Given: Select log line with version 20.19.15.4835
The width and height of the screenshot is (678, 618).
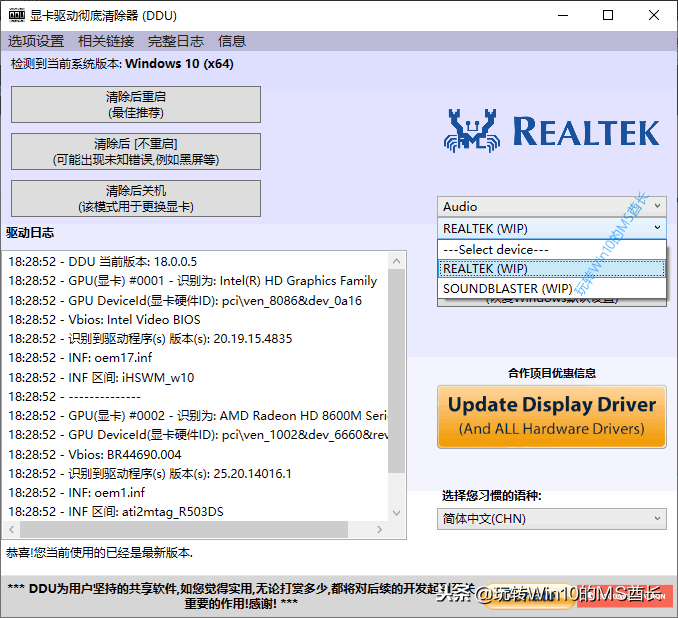Looking at the screenshot, I should tap(150, 339).
